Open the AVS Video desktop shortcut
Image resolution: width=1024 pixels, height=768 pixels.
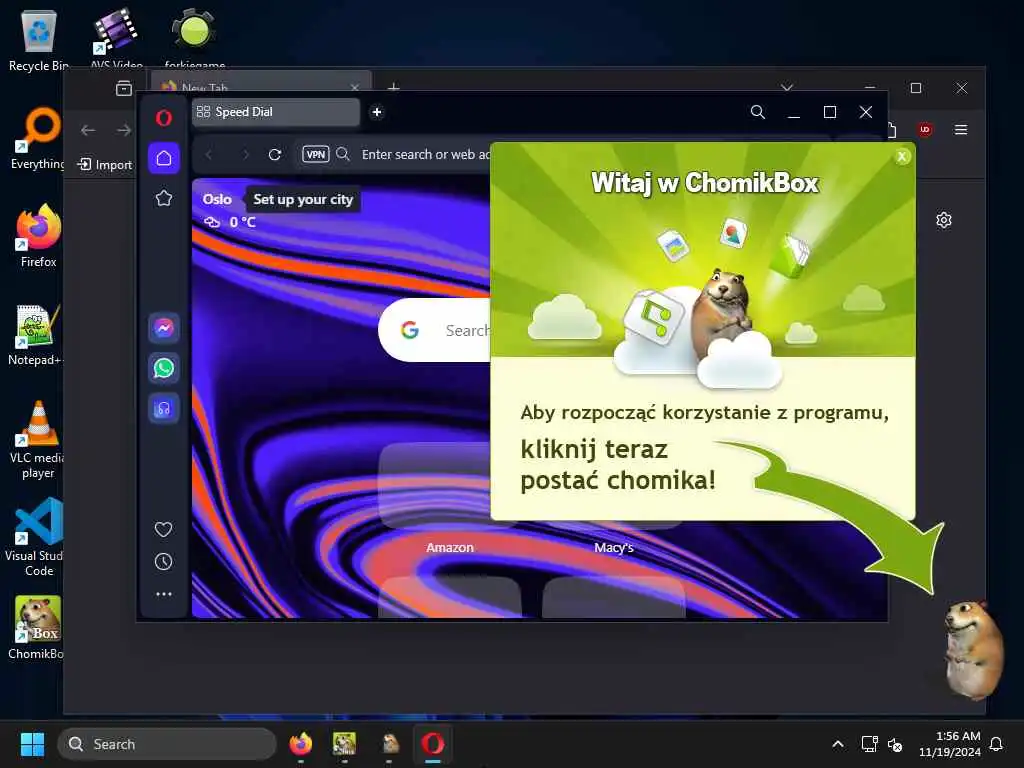[x=116, y=38]
